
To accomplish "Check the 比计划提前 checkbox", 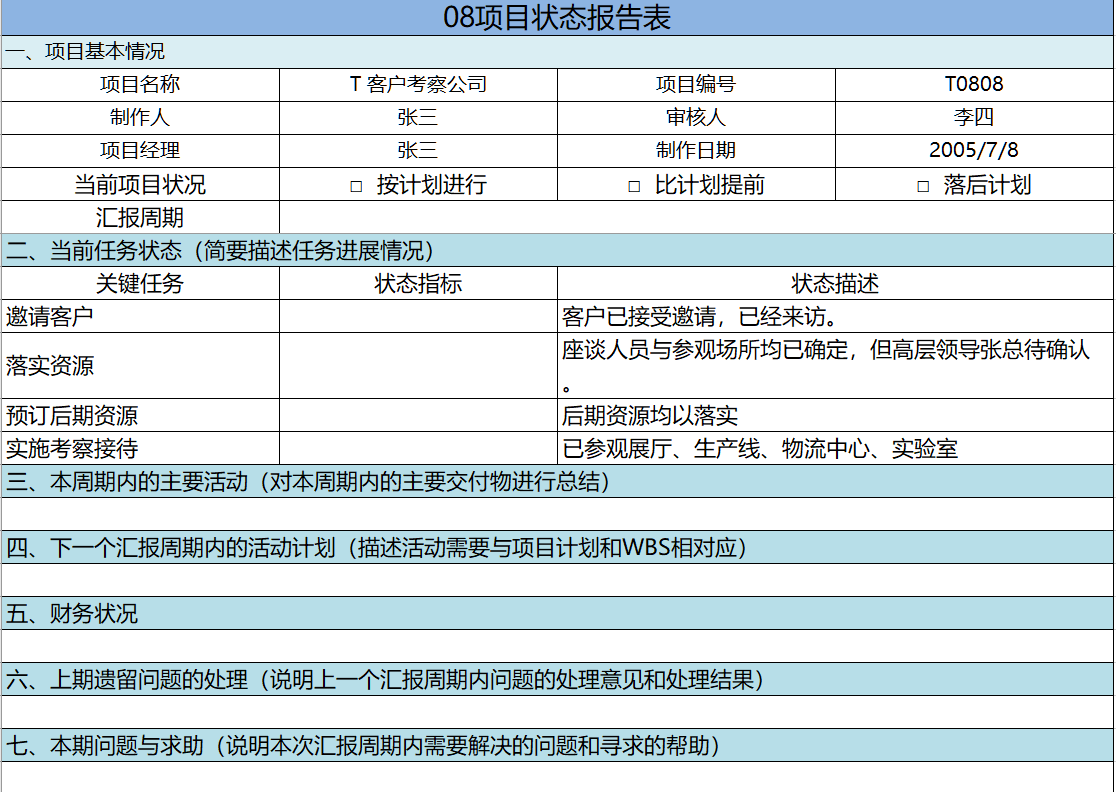I will (x=632, y=183).
